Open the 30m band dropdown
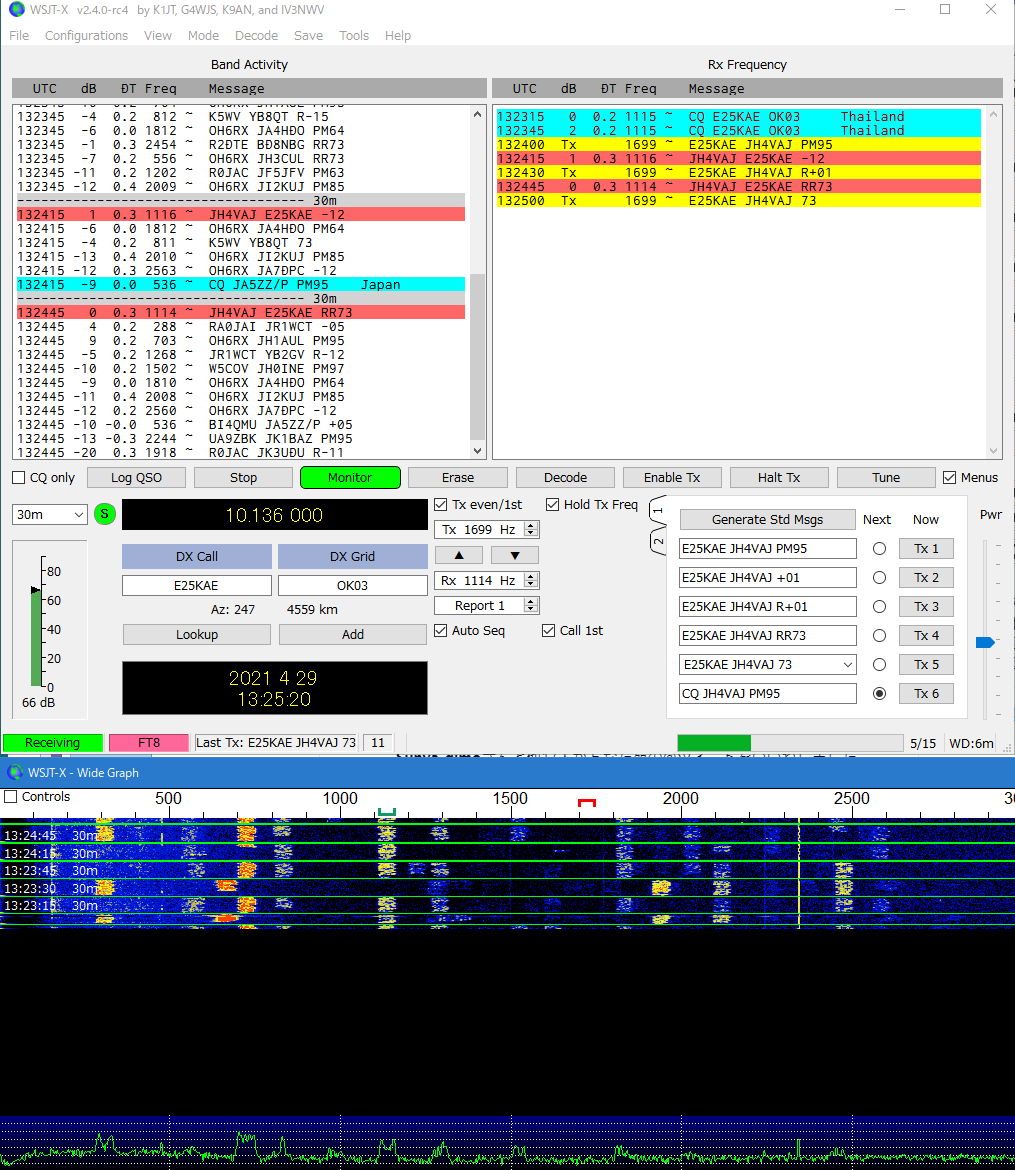 pyautogui.click(x=50, y=514)
